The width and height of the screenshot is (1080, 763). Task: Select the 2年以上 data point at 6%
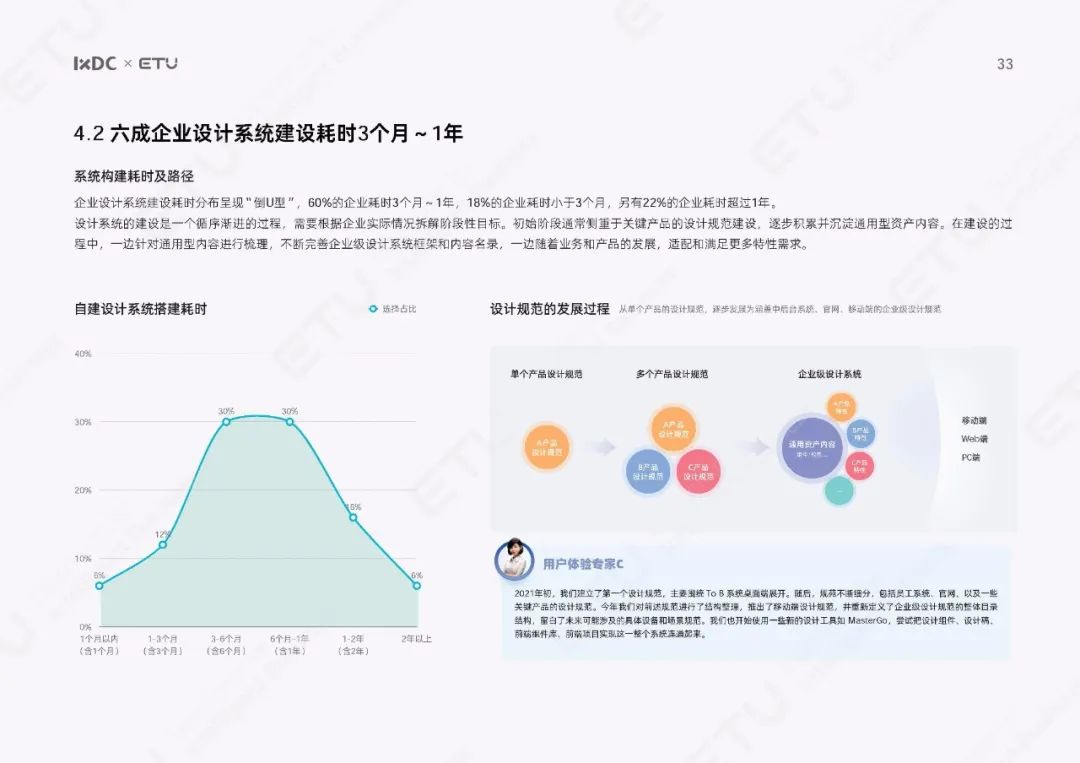pos(416,586)
